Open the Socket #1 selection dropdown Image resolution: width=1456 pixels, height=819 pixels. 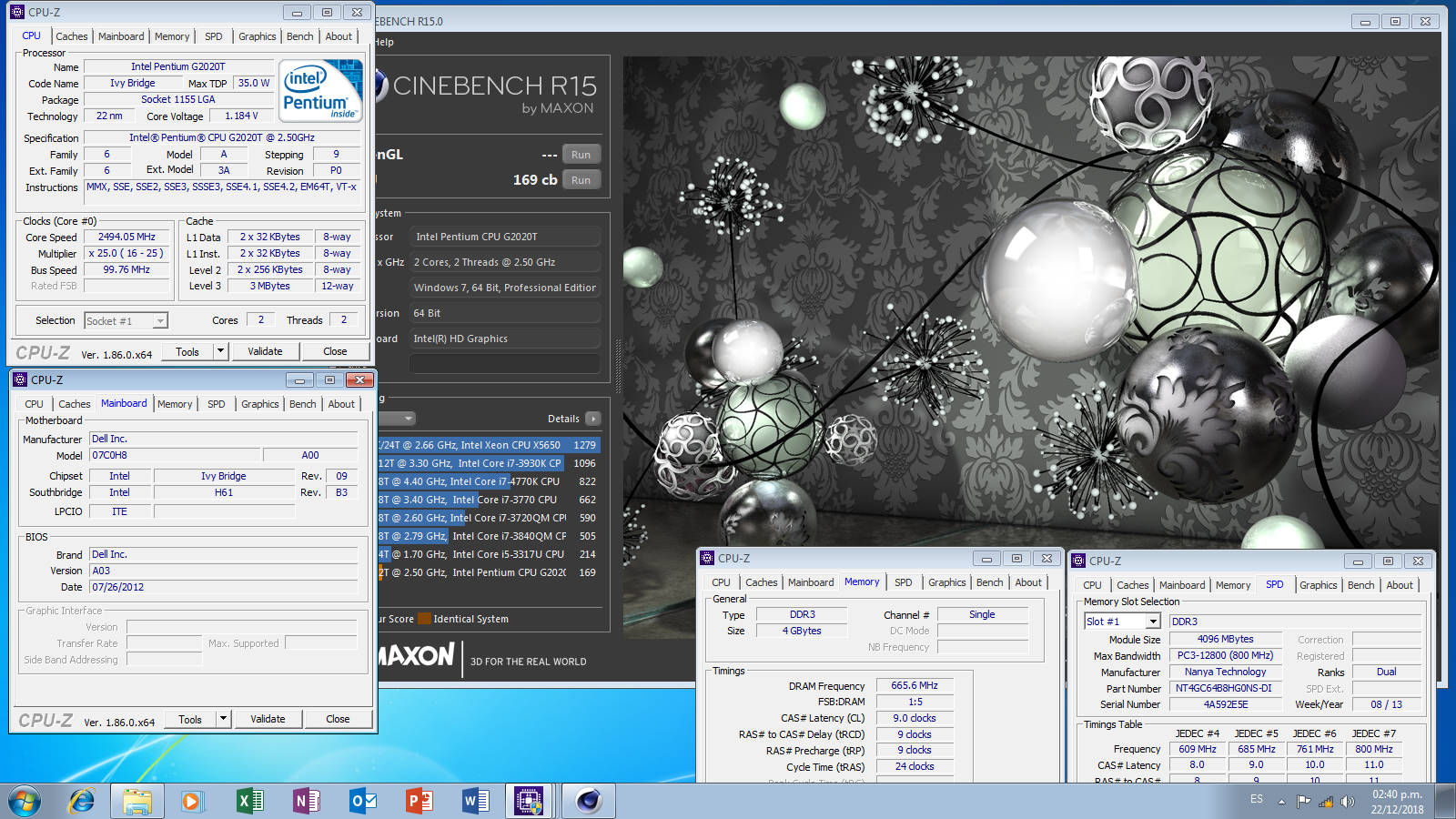(160, 320)
